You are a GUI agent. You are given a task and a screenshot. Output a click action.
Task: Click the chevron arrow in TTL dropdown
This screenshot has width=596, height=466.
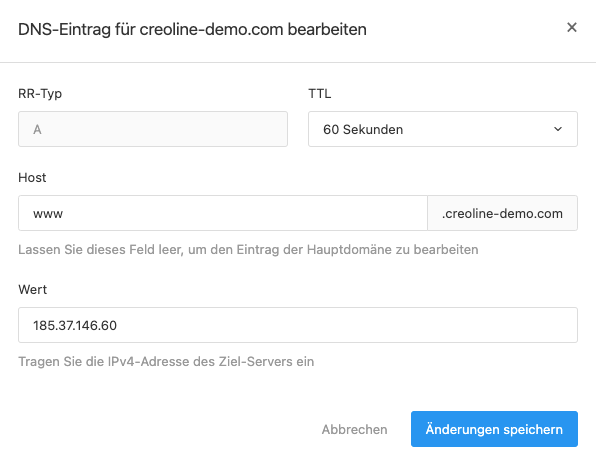click(x=558, y=129)
